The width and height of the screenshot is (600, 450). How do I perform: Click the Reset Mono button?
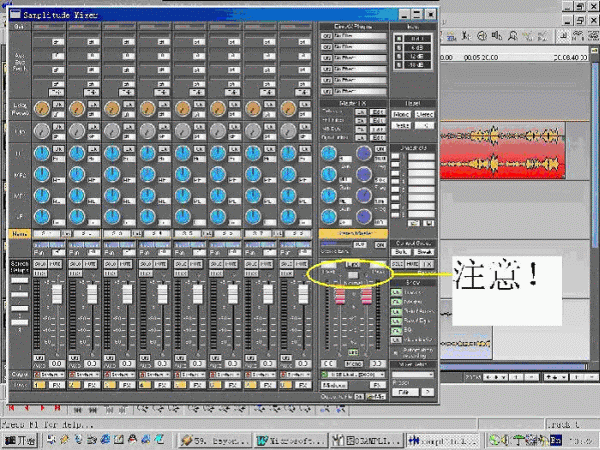pos(401,114)
